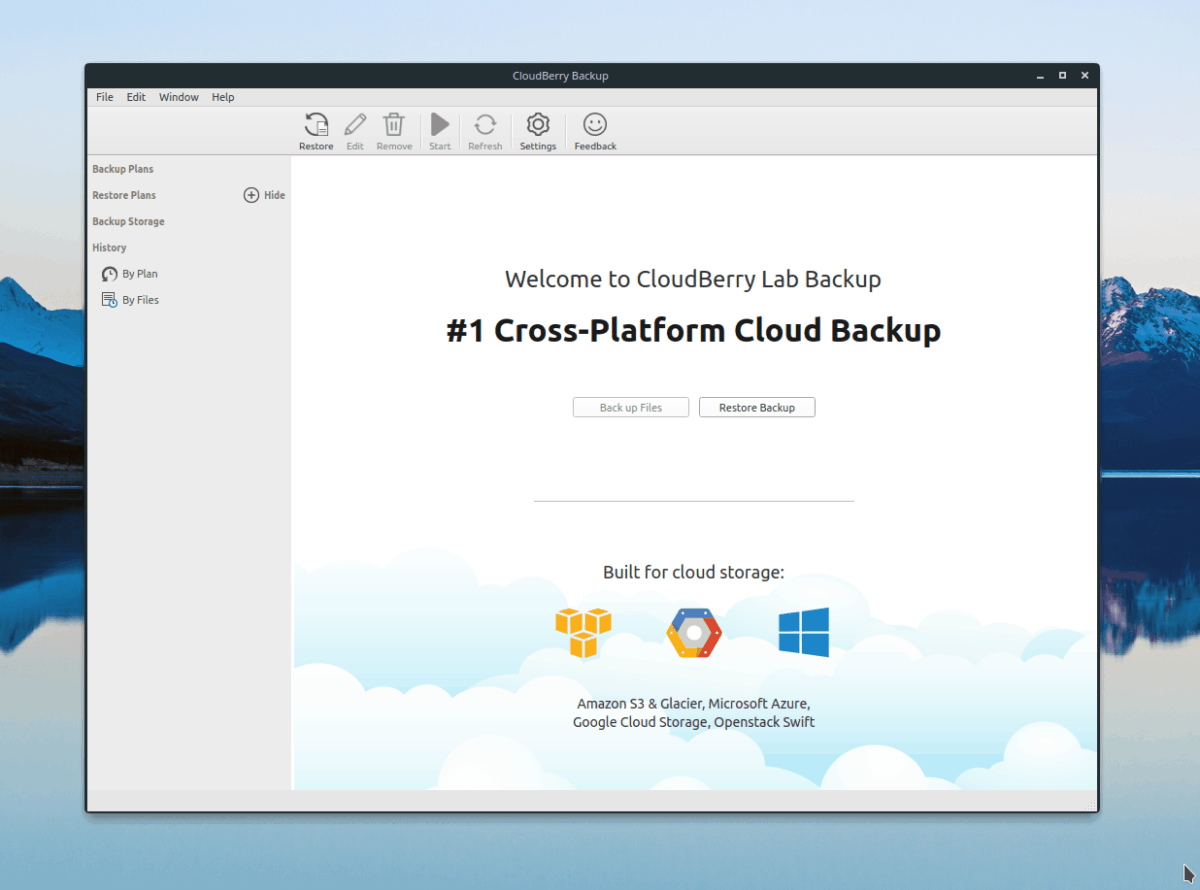This screenshot has width=1200, height=890.
Task: Click the Remove trash icon
Action: point(394,124)
